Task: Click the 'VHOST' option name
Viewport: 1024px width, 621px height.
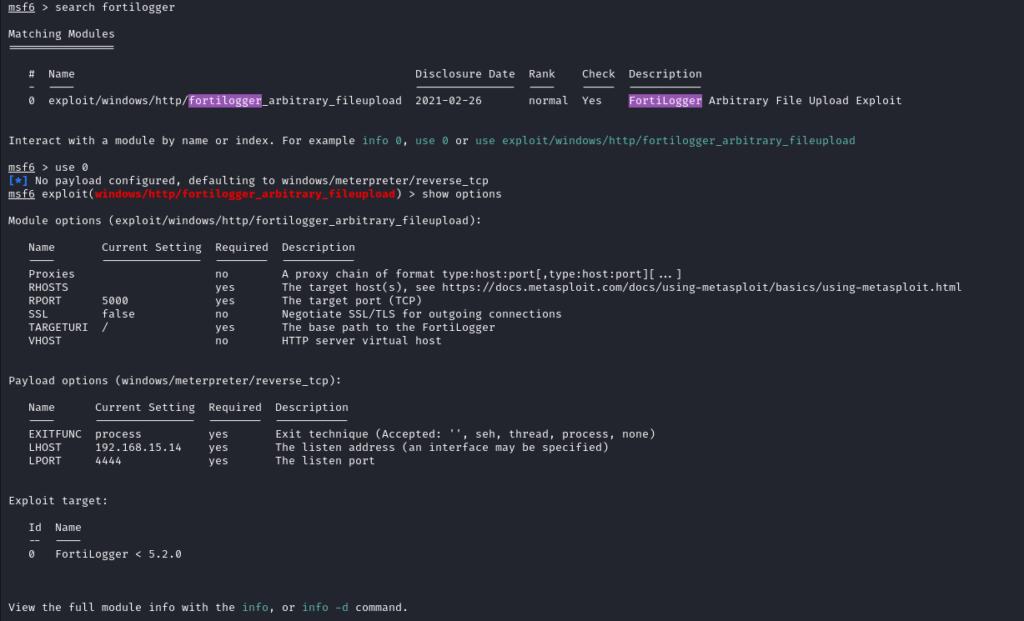Action: (45, 341)
